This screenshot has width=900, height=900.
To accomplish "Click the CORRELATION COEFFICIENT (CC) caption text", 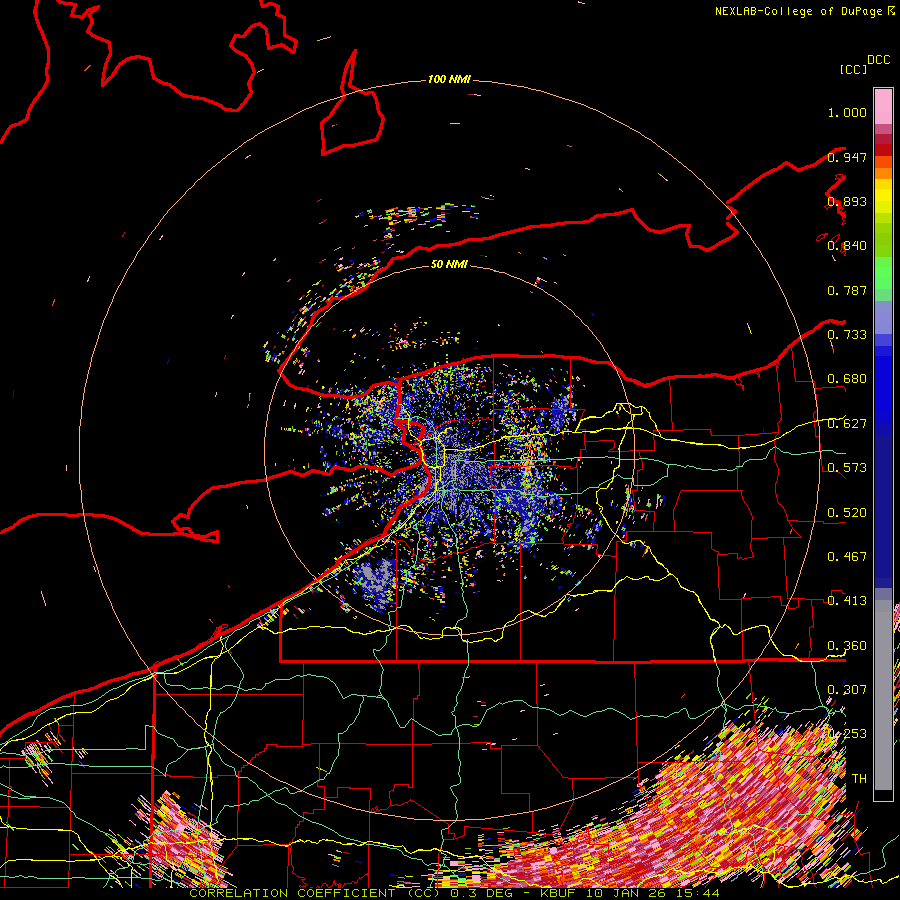I will coord(315,893).
